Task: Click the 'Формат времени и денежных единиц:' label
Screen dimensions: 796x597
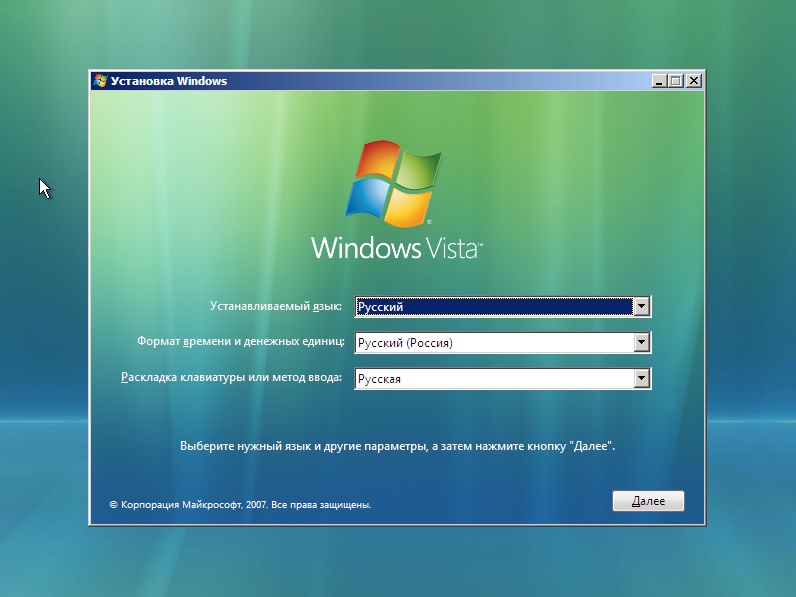Action: click(240, 341)
